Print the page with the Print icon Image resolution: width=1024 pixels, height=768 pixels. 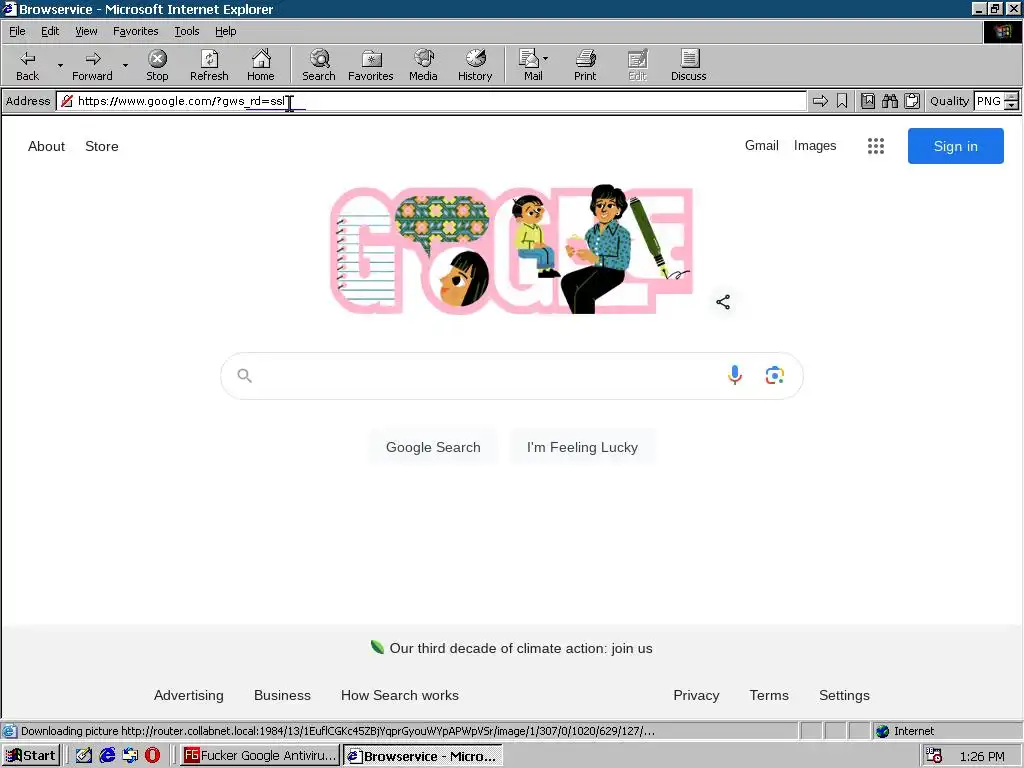(x=585, y=65)
